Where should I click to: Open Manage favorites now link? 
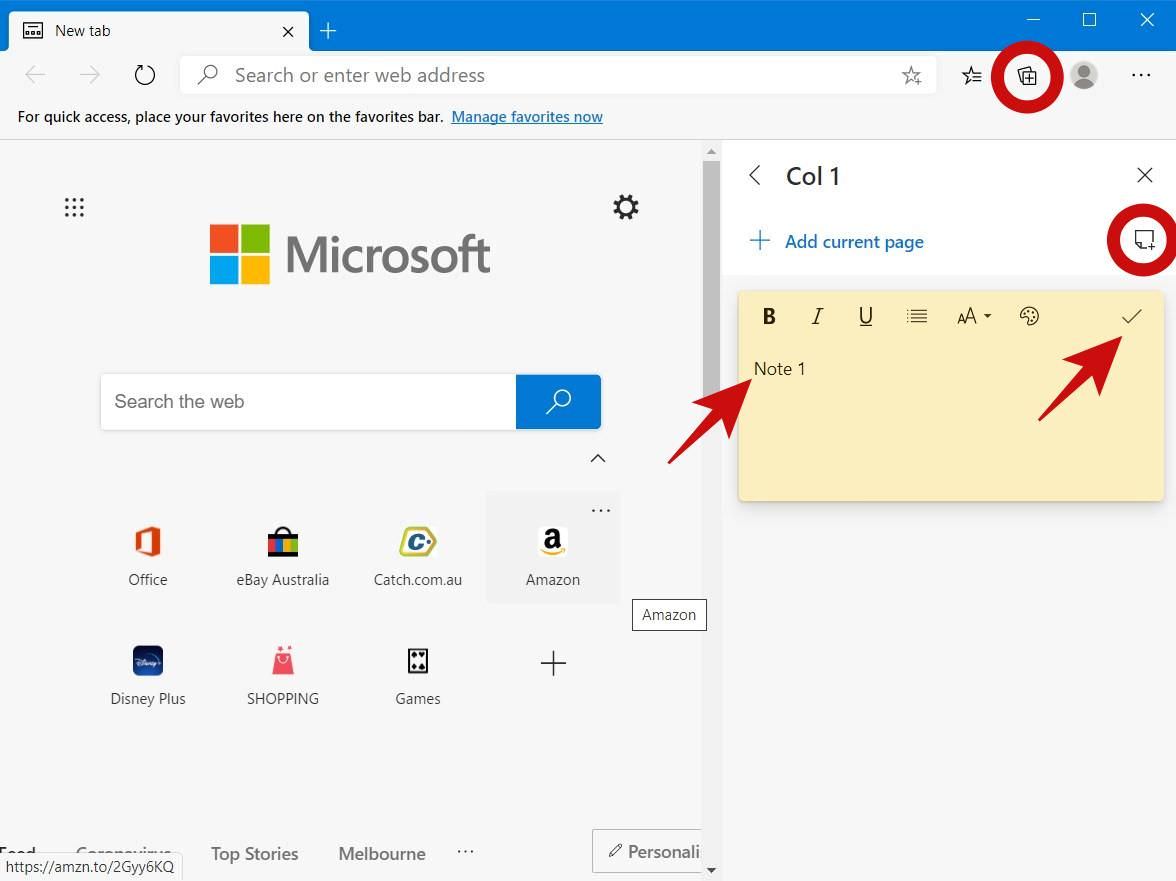[x=526, y=117]
